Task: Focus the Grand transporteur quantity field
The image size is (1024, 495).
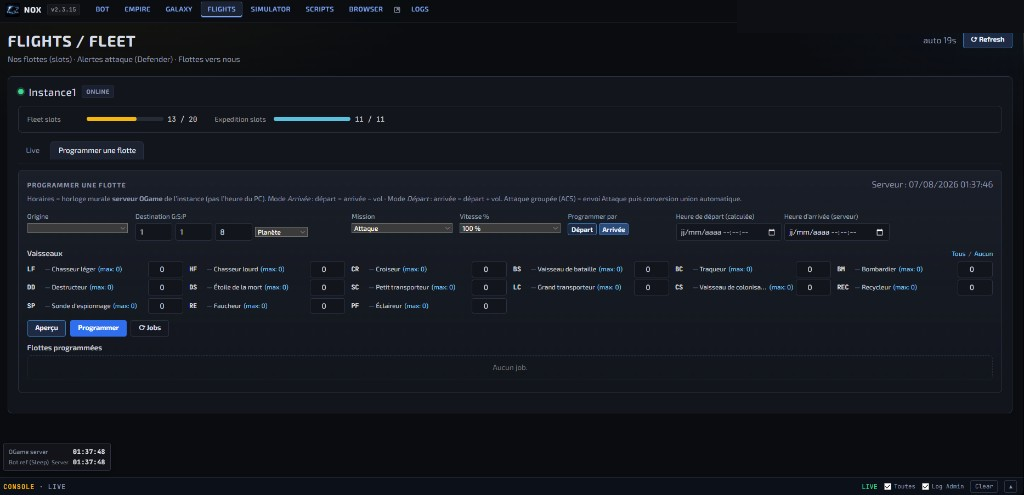Action: click(x=651, y=287)
